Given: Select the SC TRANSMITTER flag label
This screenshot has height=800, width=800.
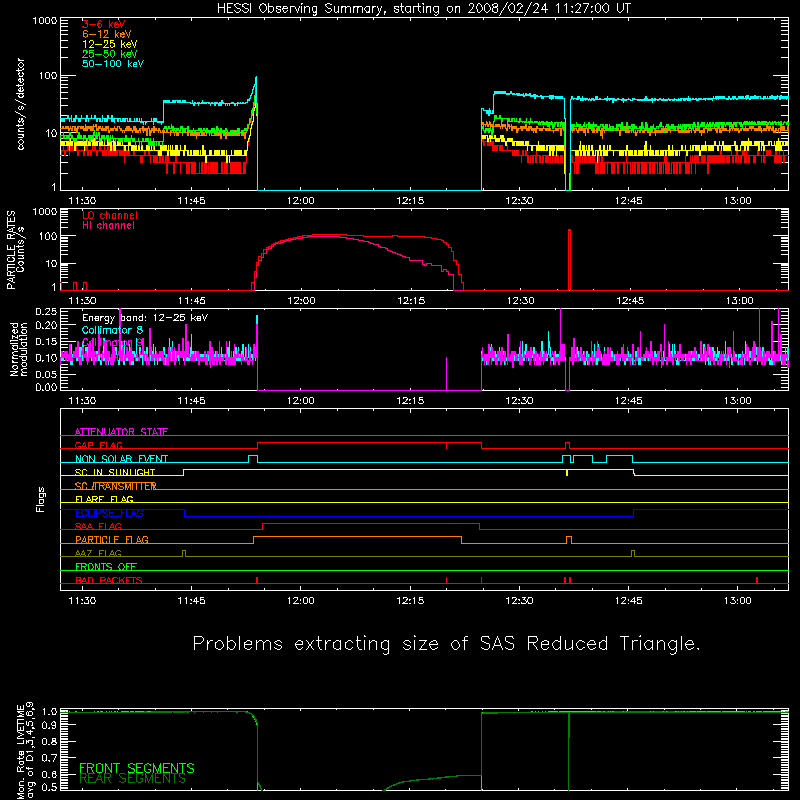Looking at the screenshot, I should point(115,486).
